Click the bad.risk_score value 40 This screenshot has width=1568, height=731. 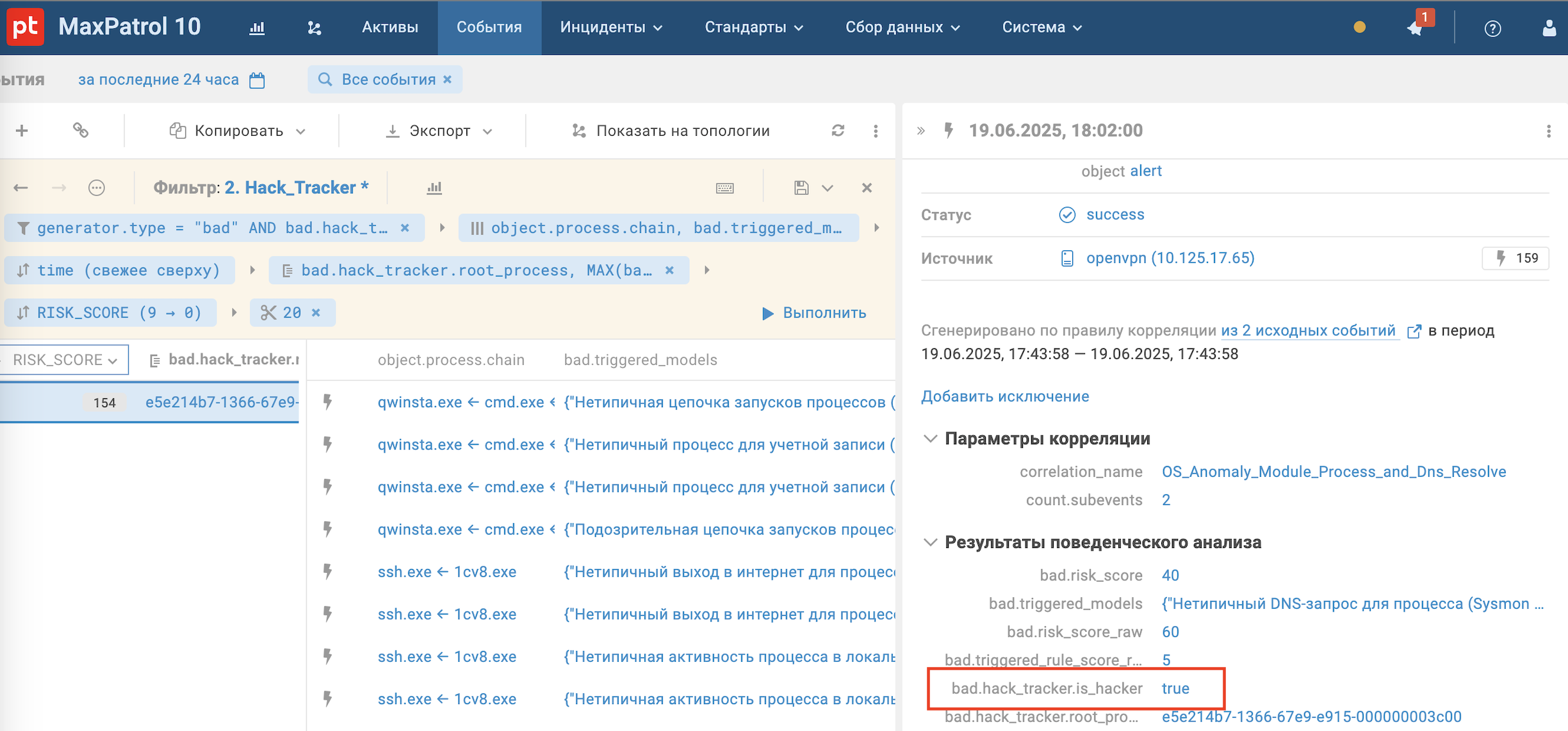pos(1170,575)
